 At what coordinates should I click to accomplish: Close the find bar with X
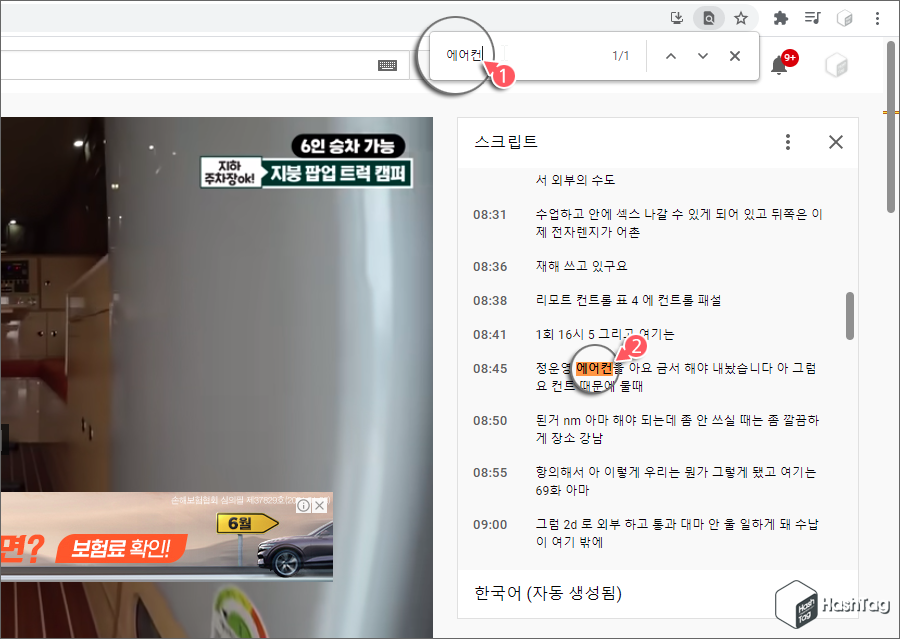point(735,56)
